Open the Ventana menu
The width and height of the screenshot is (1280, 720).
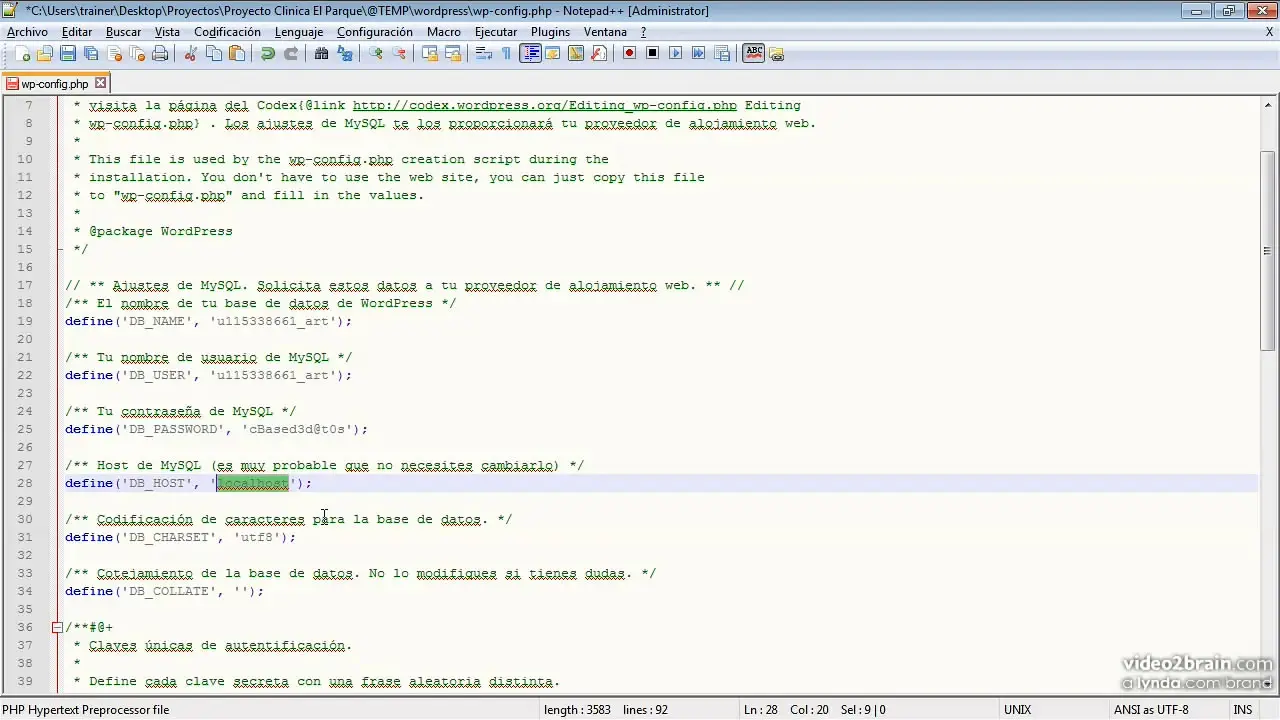point(605,32)
